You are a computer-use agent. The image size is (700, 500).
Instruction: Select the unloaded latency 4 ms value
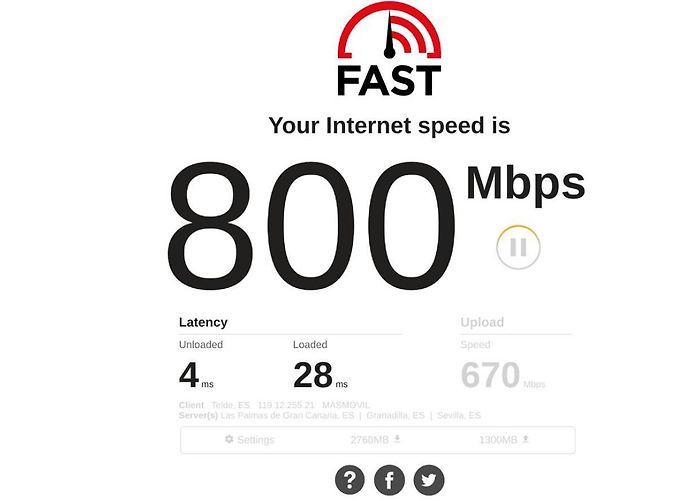196,375
